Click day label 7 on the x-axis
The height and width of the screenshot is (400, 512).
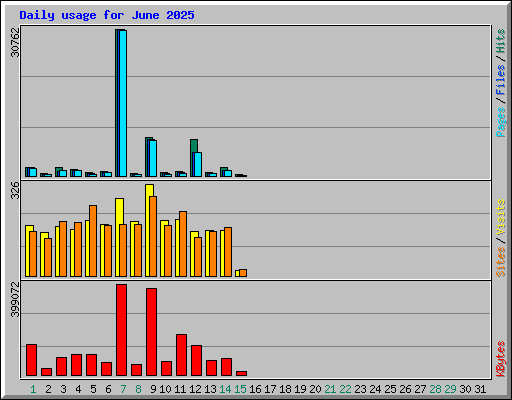click(123, 389)
